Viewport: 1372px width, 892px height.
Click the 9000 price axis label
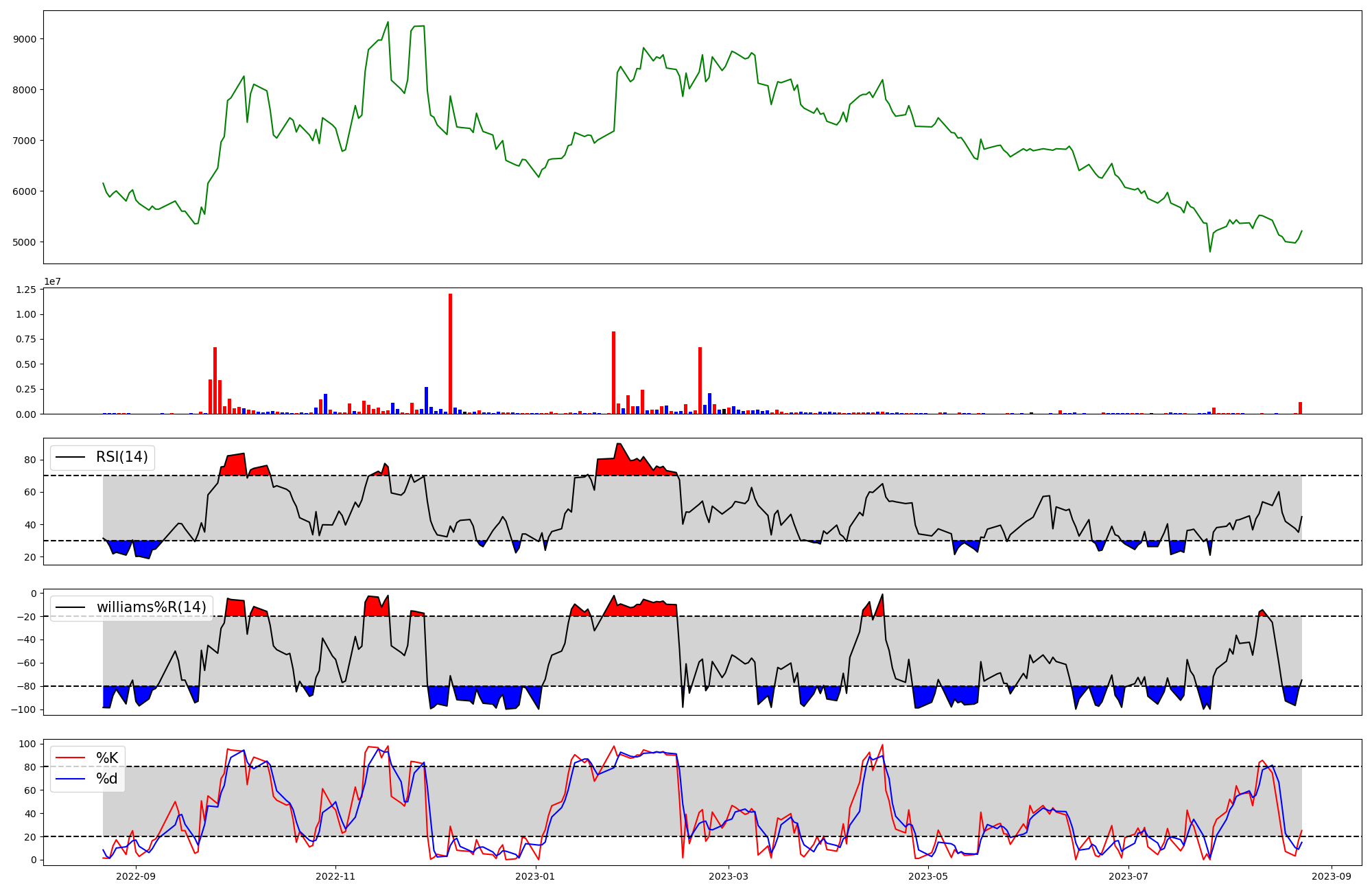click(25, 39)
